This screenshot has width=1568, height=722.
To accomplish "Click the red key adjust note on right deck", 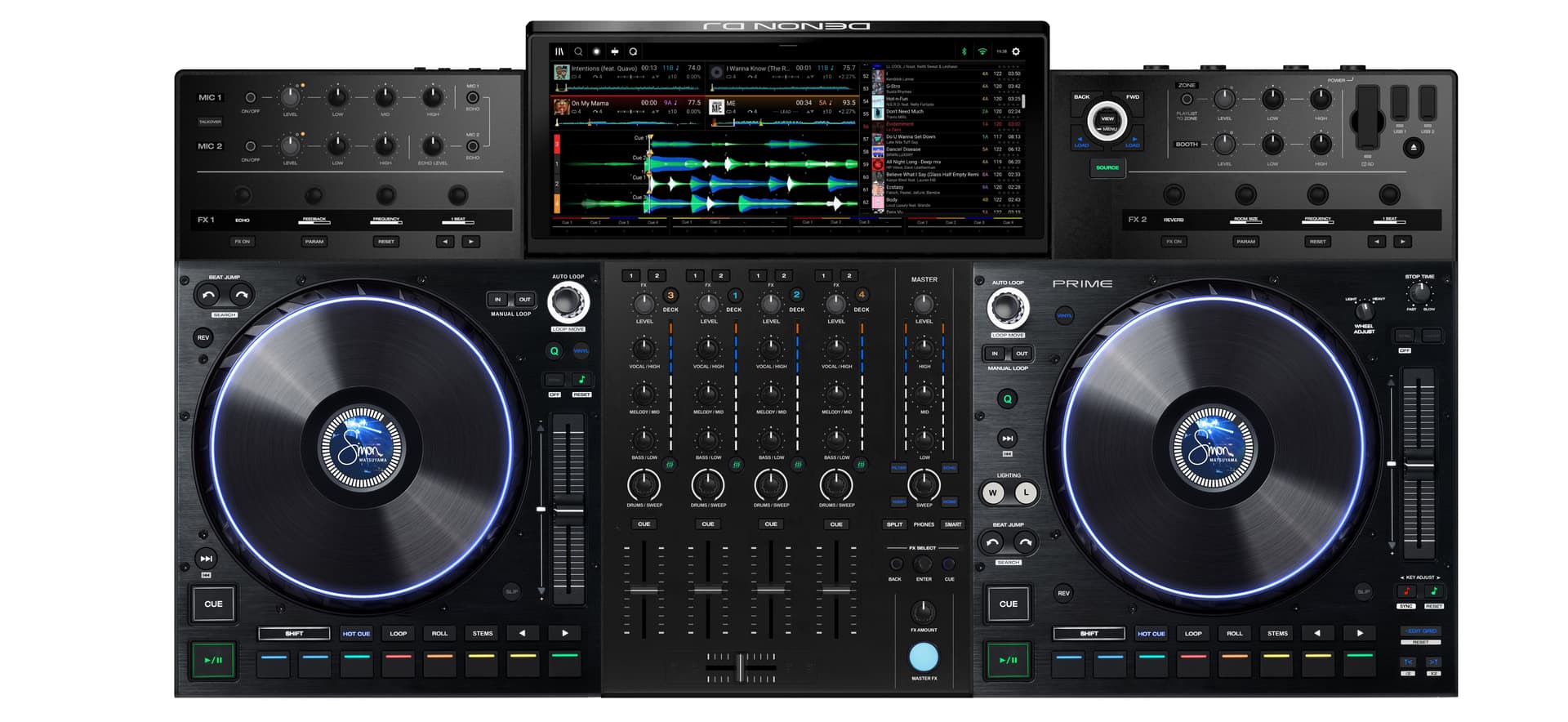I will [x=1406, y=591].
